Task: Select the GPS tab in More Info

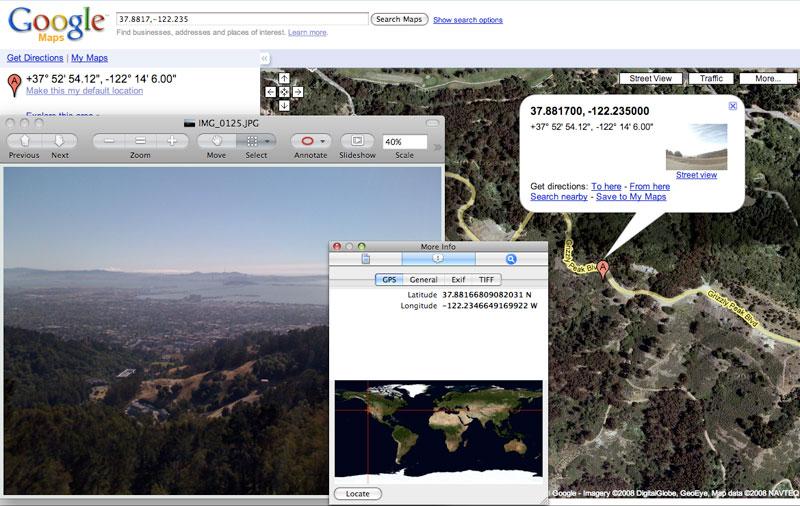Action: [x=389, y=280]
